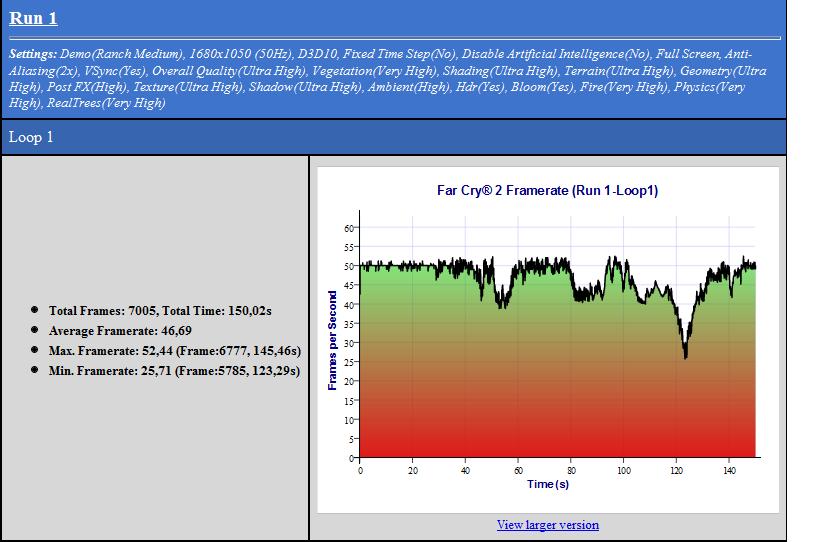The width and height of the screenshot is (840, 542).
Task: Click the 'Disable Artificial Intelligence(No)' text
Action: [556, 54]
